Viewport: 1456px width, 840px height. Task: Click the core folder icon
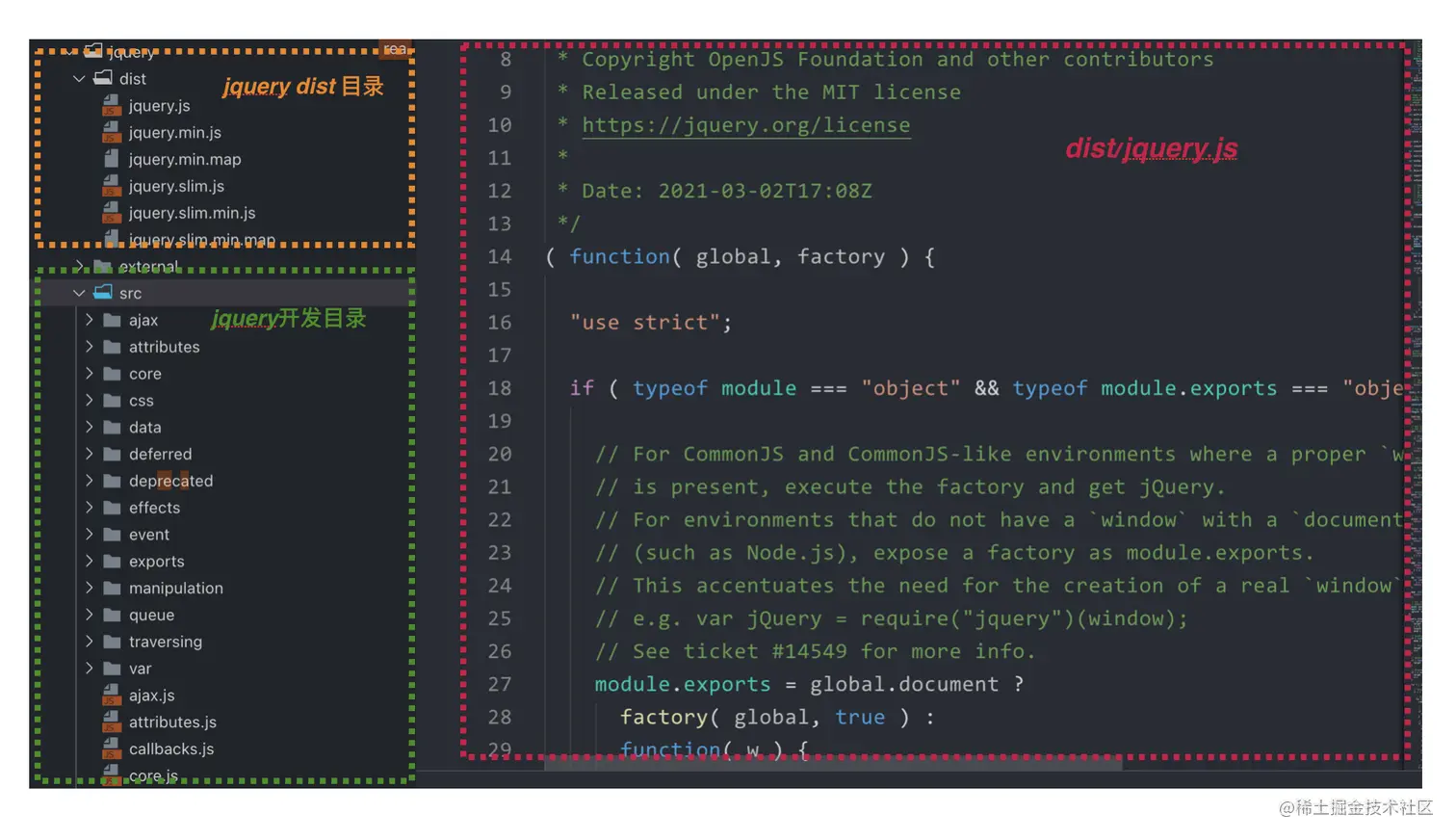(112, 374)
